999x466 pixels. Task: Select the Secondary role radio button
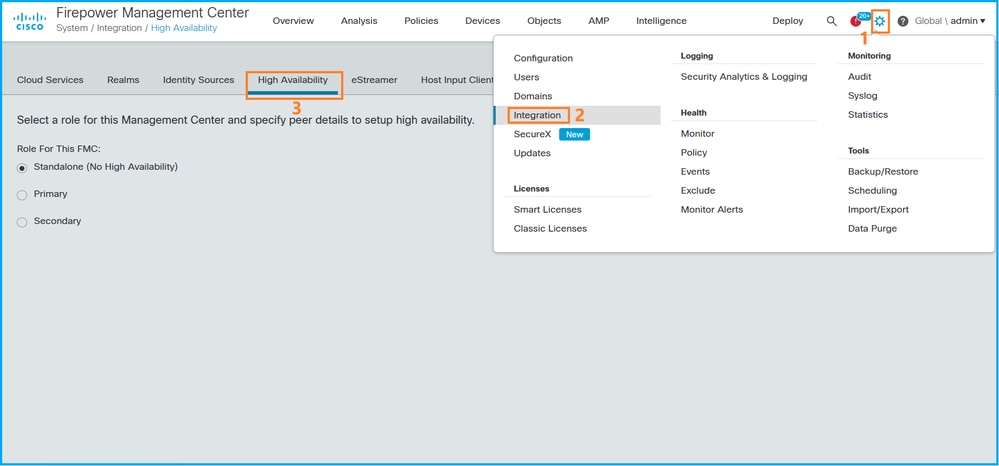pos(22,222)
